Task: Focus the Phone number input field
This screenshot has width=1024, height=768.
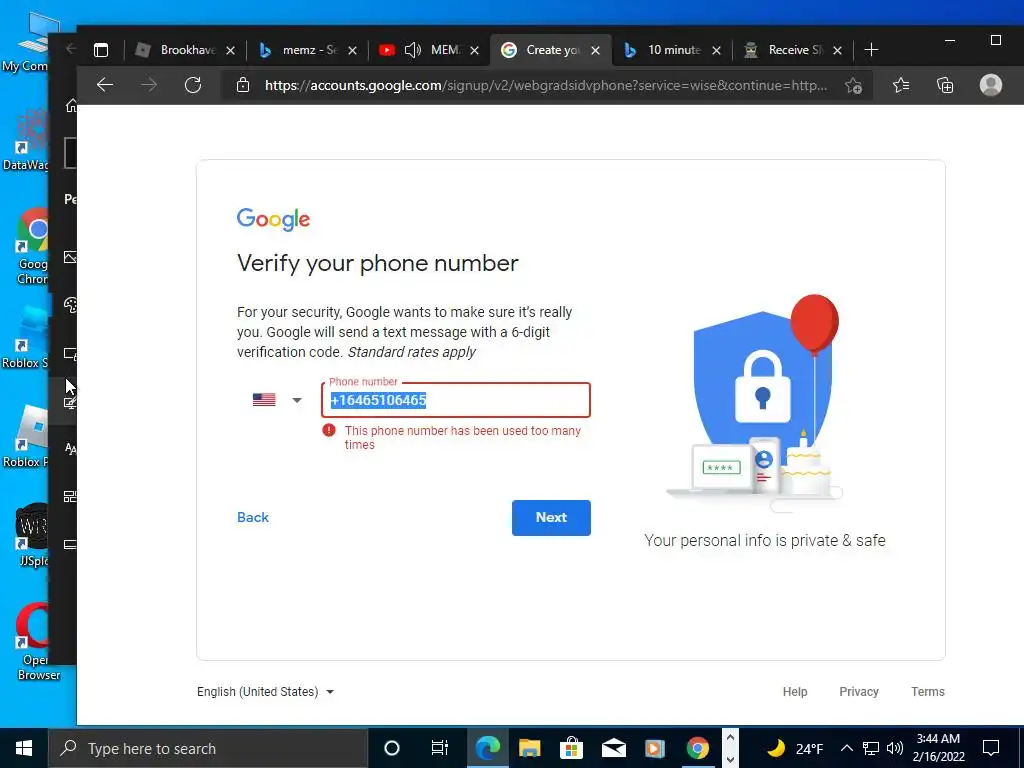Action: pos(456,400)
